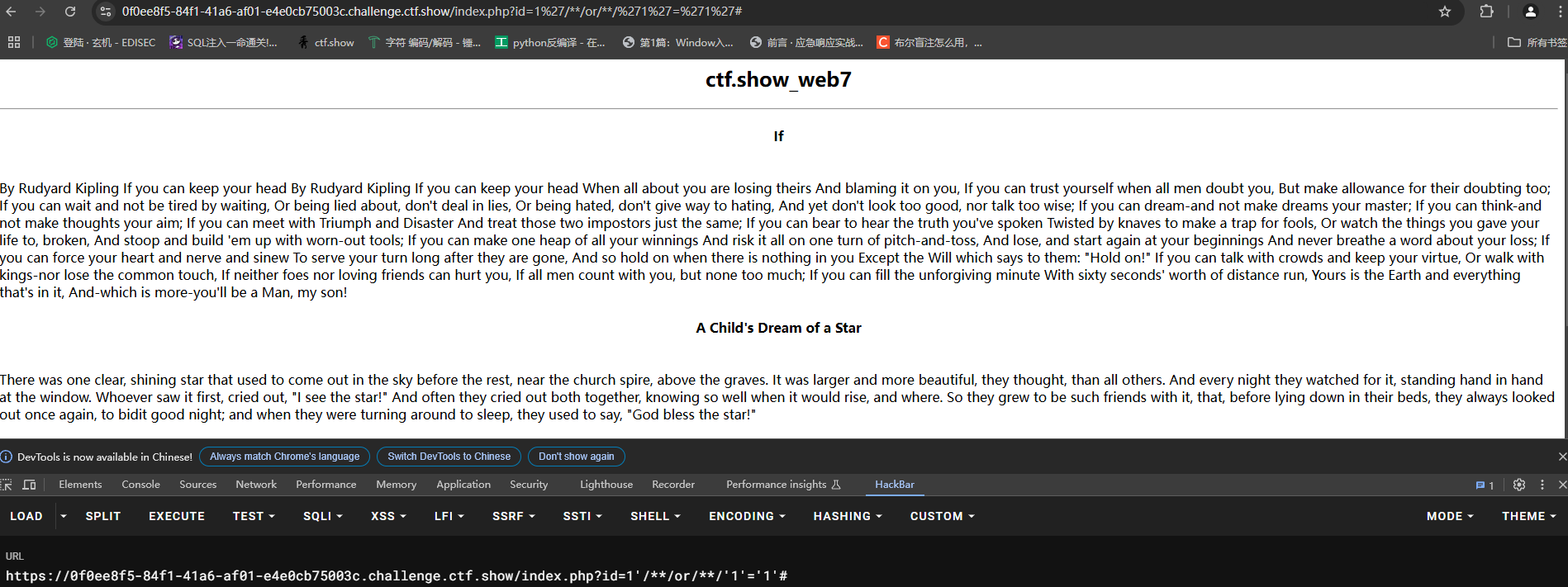Open python反编译 bookmark
The height and width of the screenshot is (587, 1568).
click(550, 42)
